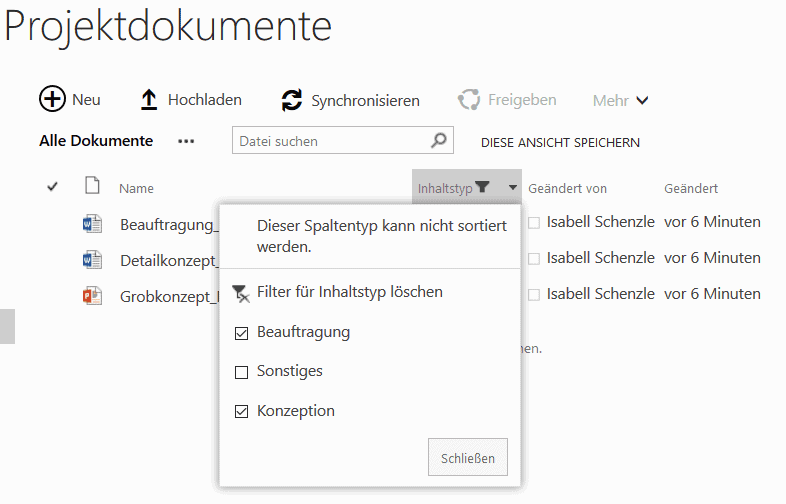Click 'vor 6 Minuten' in Grobkonzept row
Image resolution: width=786 pixels, height=504 pixels.
click(712, 294)
